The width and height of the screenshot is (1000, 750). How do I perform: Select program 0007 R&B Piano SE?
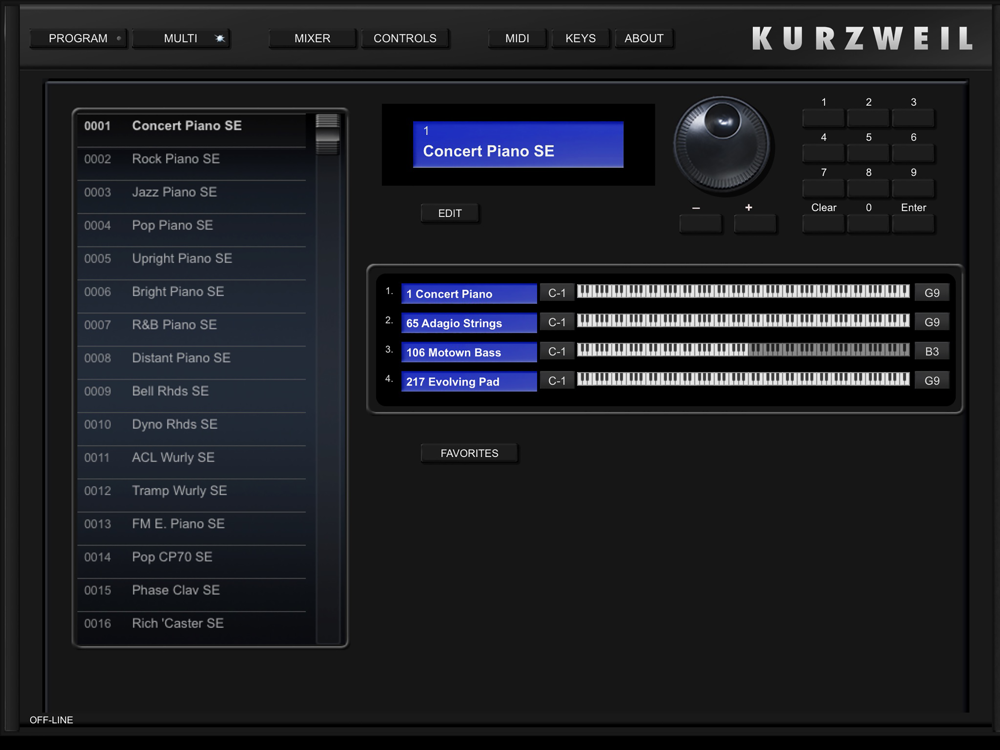tap(191, 330)
